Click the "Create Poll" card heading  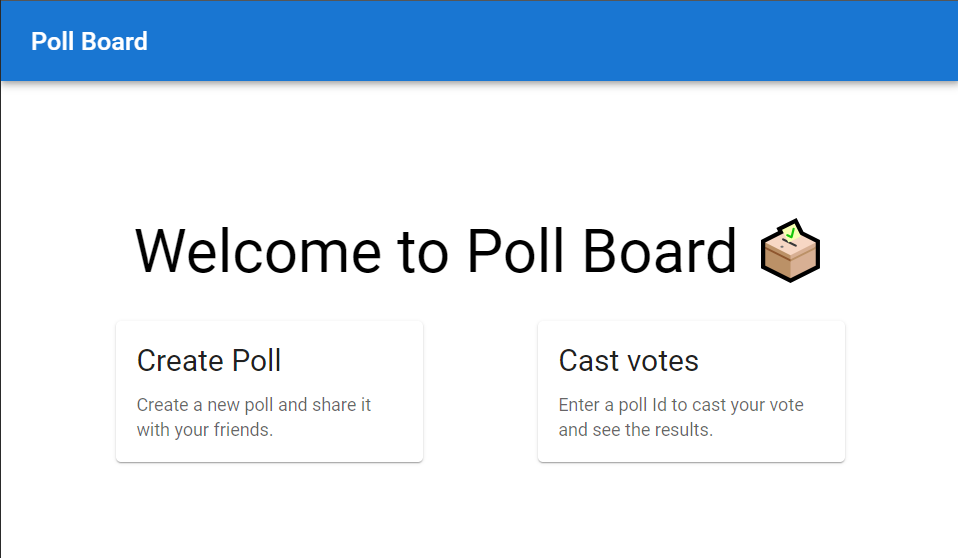[209, 360]
